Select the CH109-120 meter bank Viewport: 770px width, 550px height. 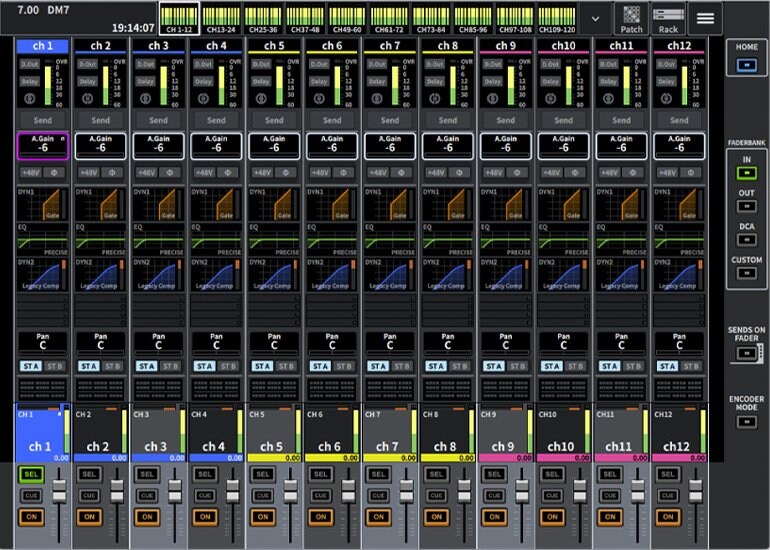click(x=557, y=19)
